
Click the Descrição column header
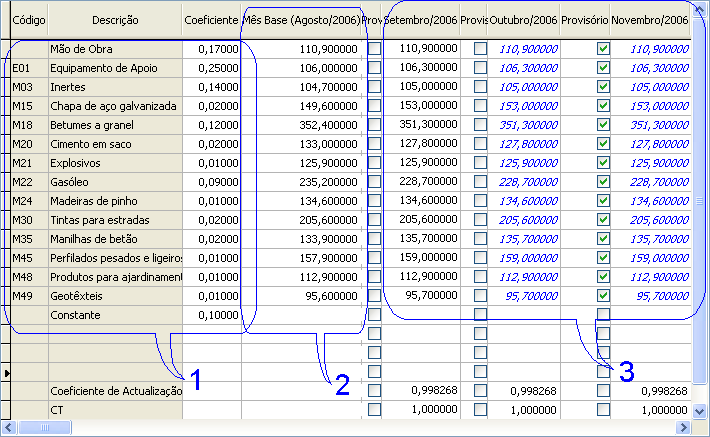115,20
